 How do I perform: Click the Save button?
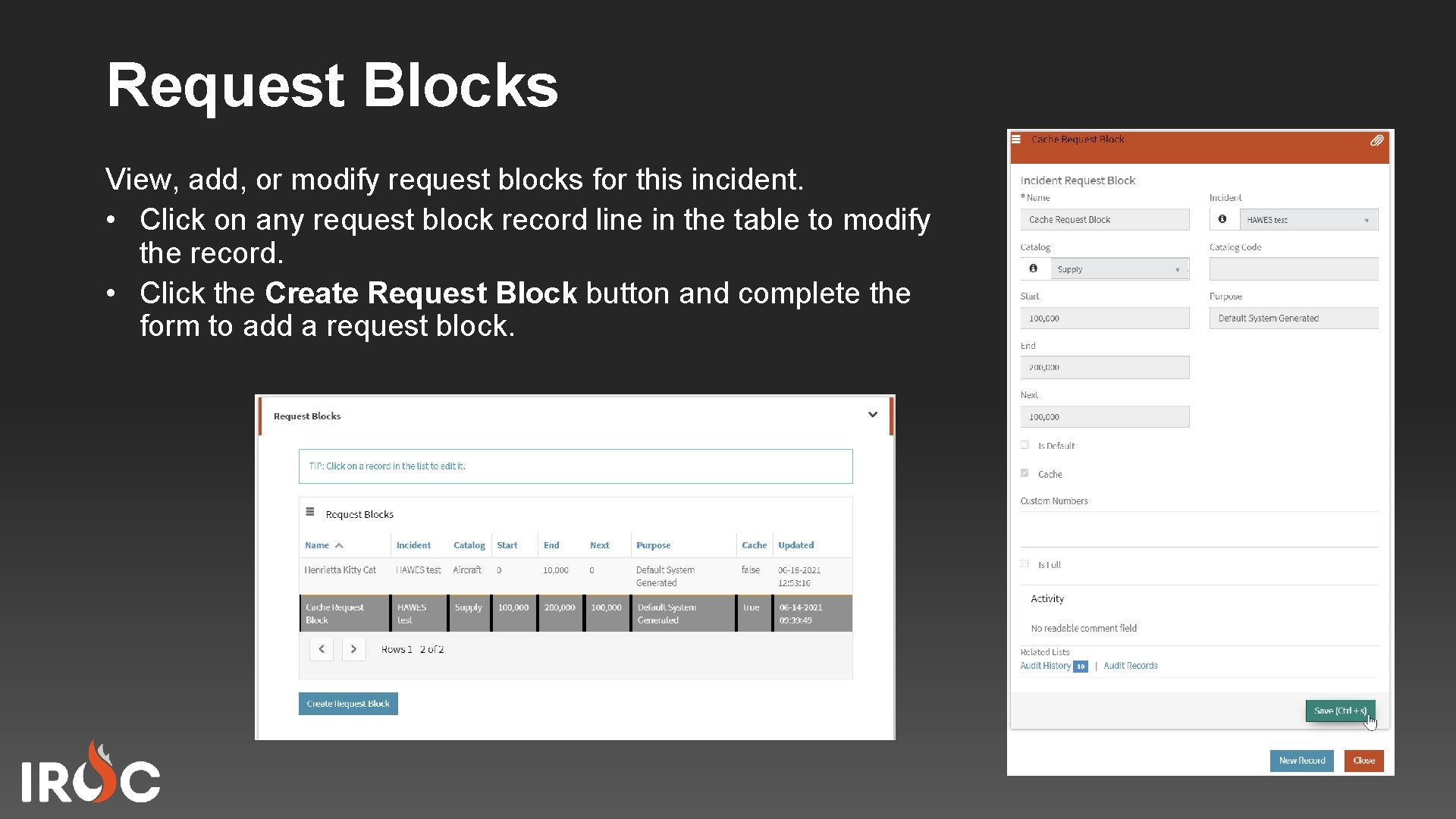1339,711
